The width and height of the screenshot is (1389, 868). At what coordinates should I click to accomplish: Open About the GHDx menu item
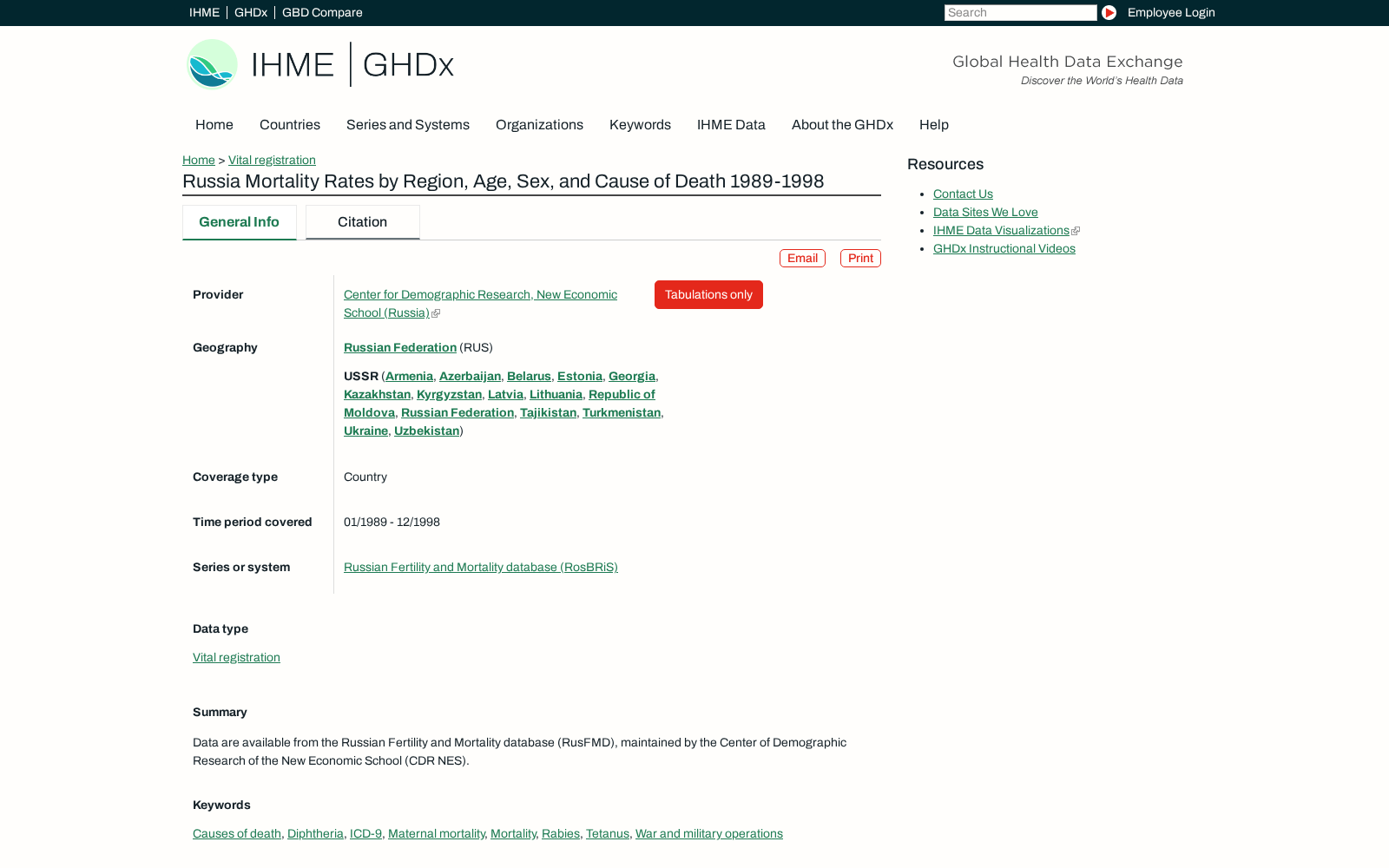click(x=842, y=125)
